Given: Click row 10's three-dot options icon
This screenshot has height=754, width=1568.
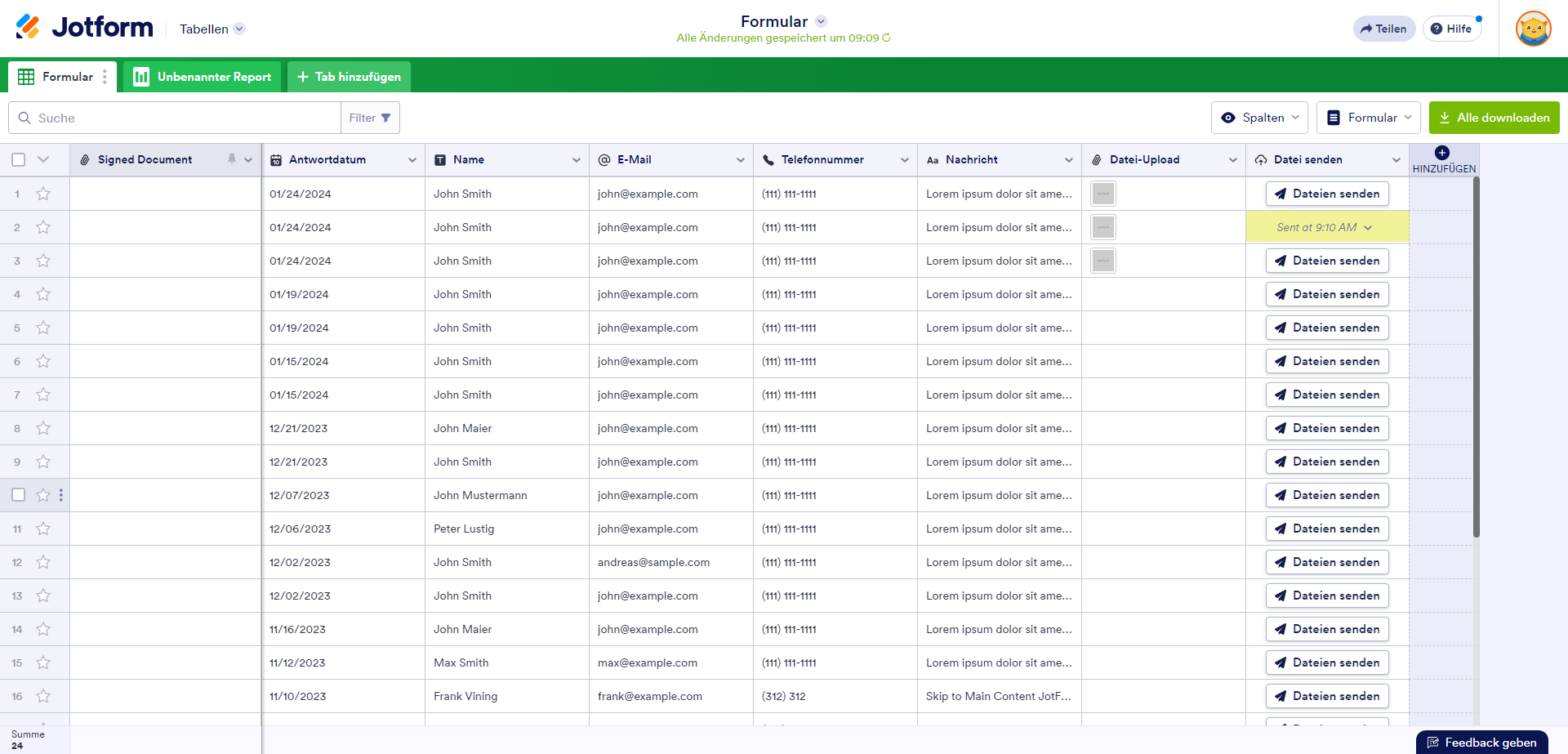Looking at the screenshot, I should [61, 495].
